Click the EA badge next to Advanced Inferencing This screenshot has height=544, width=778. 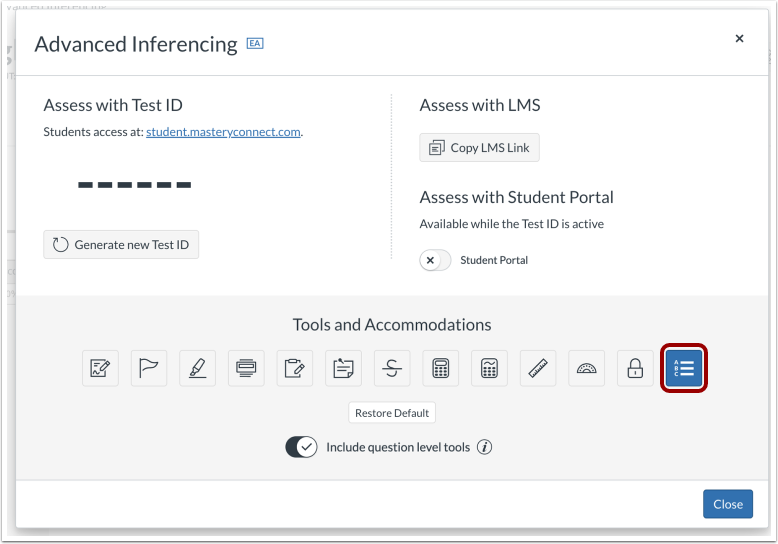click(255, 44)
